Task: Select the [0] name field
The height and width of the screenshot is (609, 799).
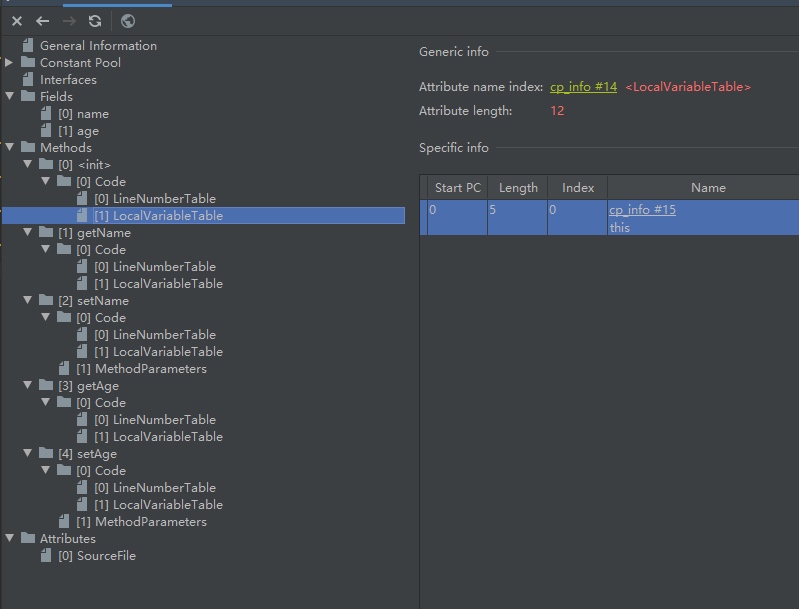Action: pyautogui.click(x=84, y=114)
